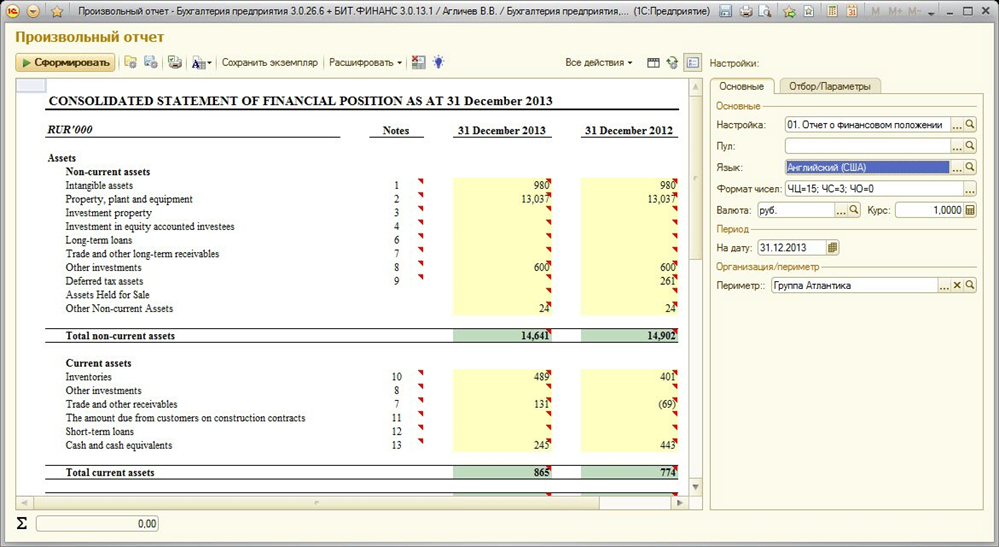Open the Расшифровать dropdown menu
This screenshot has height=547, width=1000.
click(x=365, y=62)
